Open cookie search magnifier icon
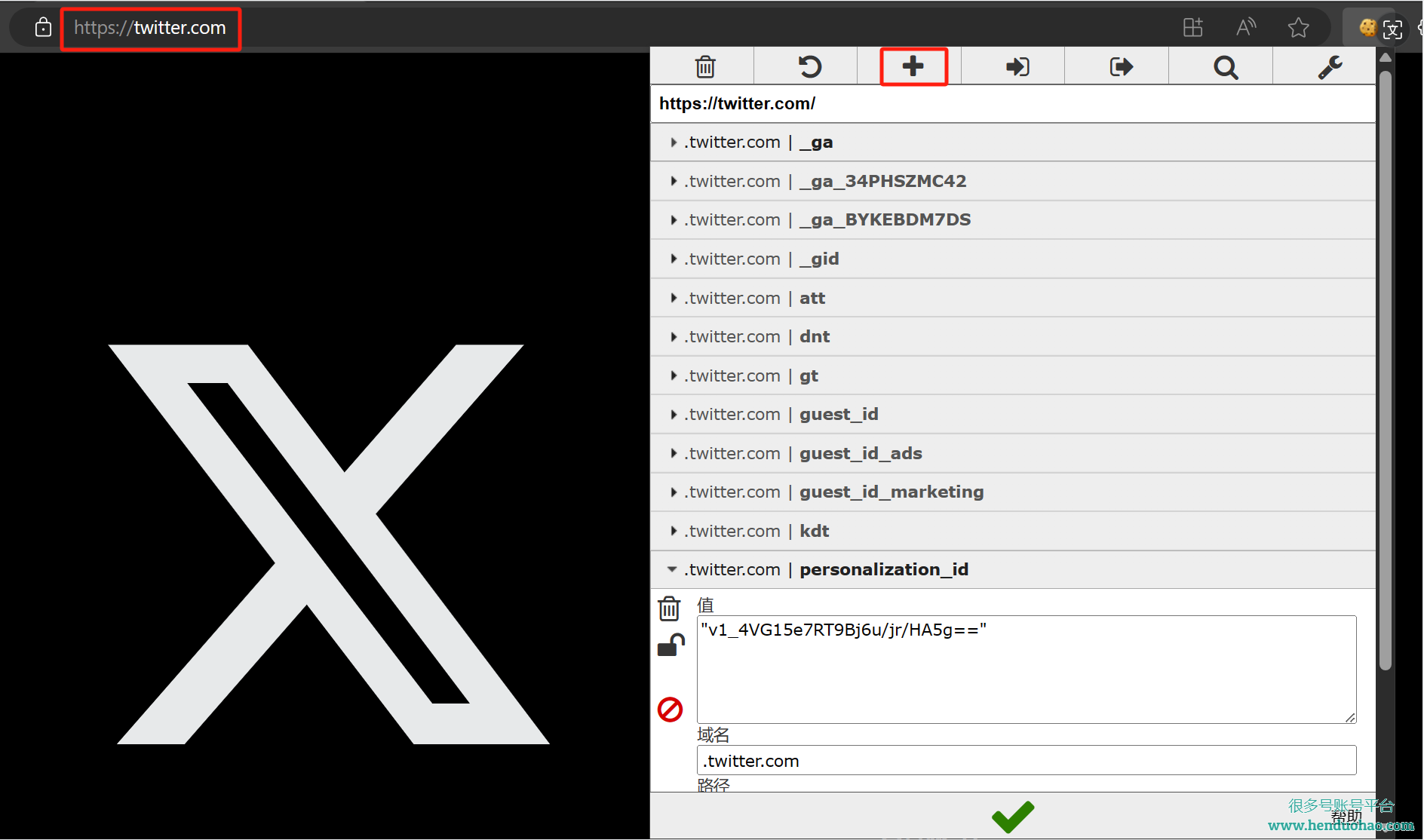 [x=1226, y=68]
